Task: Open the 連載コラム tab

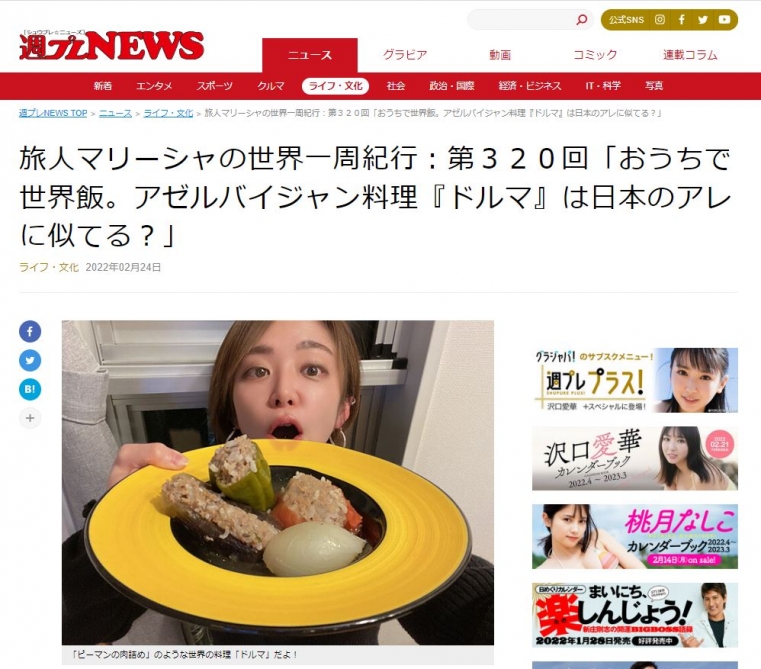Action: pos(690,55)
